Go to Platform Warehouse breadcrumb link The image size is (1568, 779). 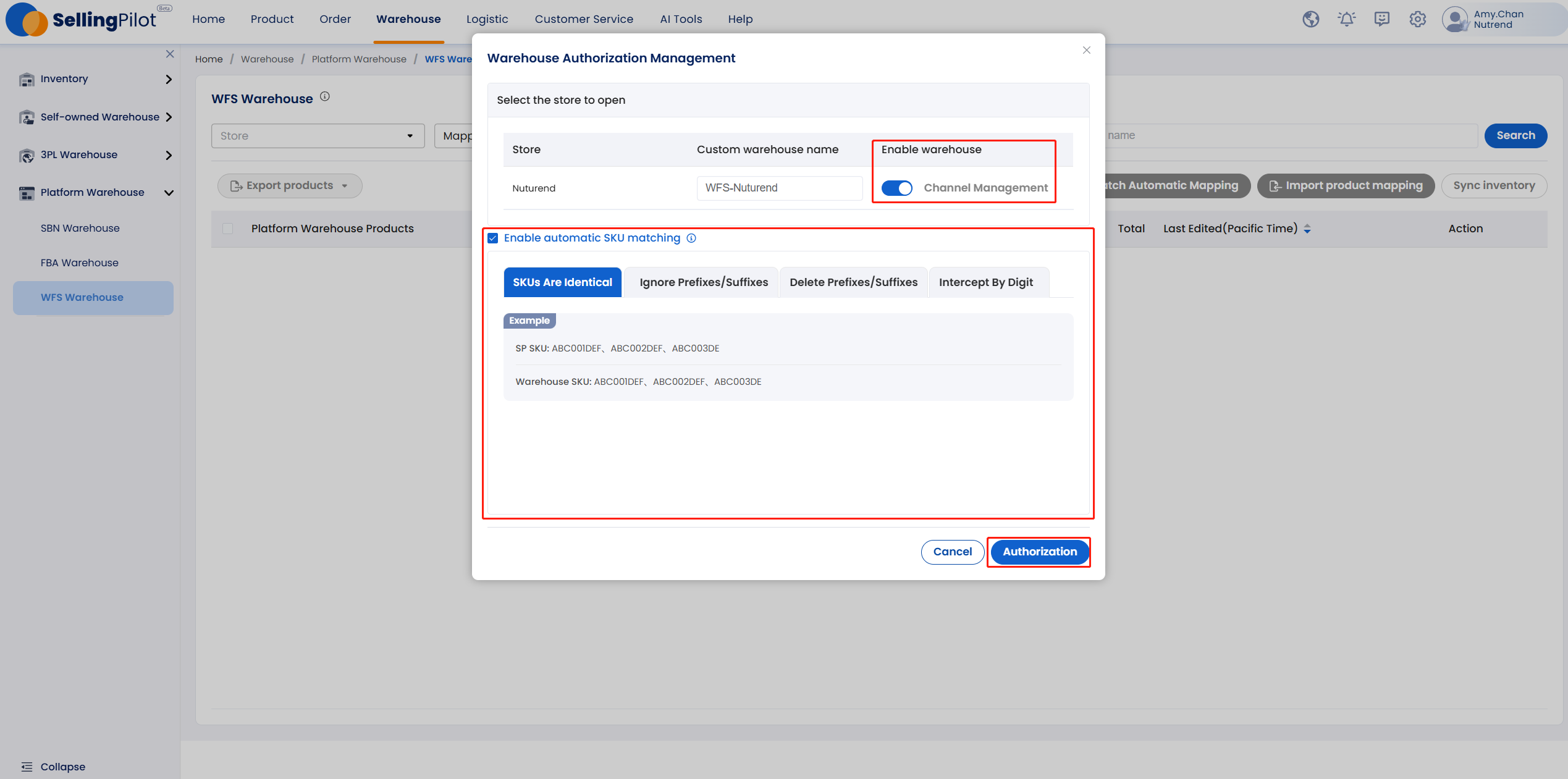359,59
